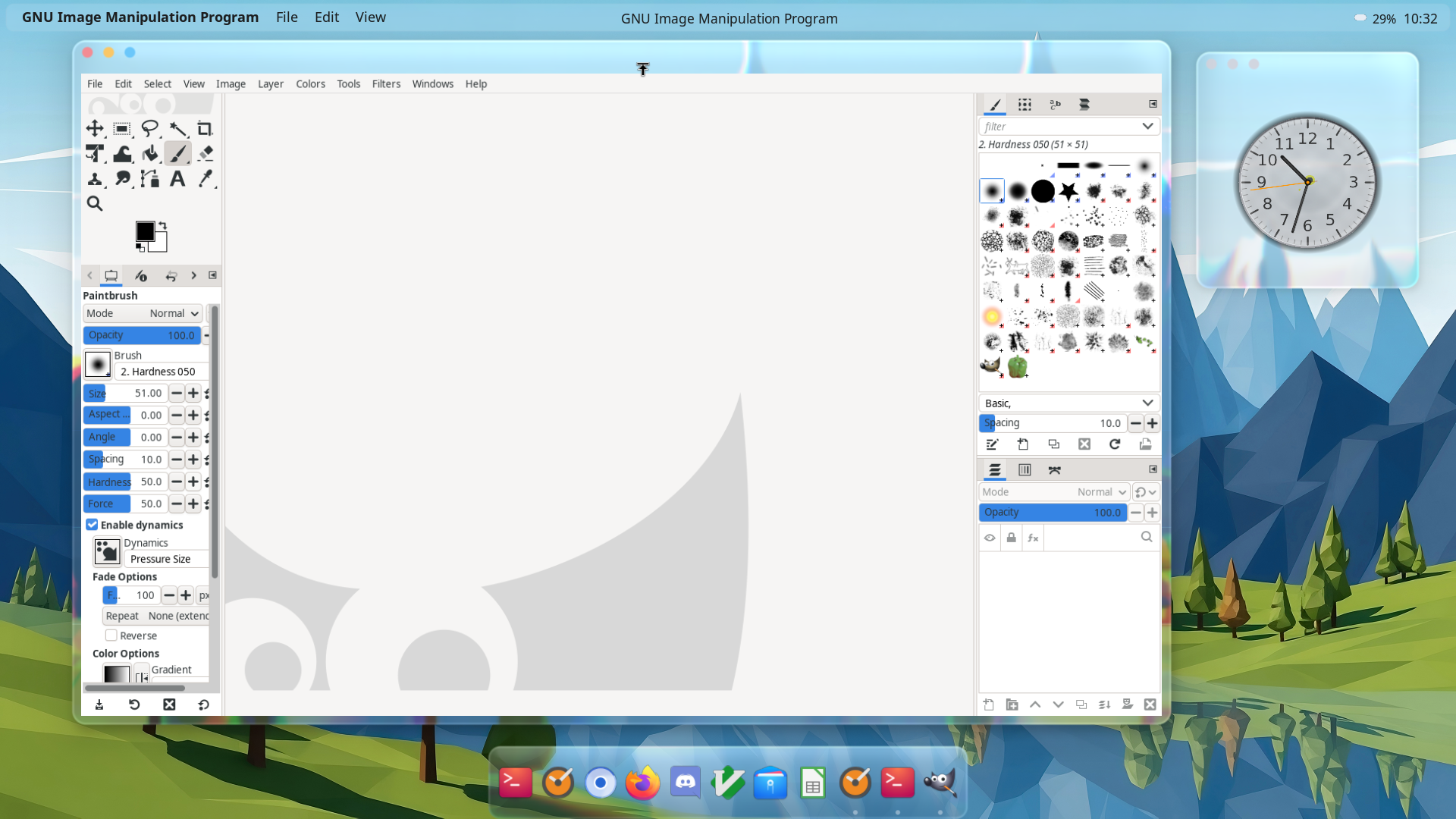Select the Text tool
Screen dimensions: 1456x819
click(177, 179)
